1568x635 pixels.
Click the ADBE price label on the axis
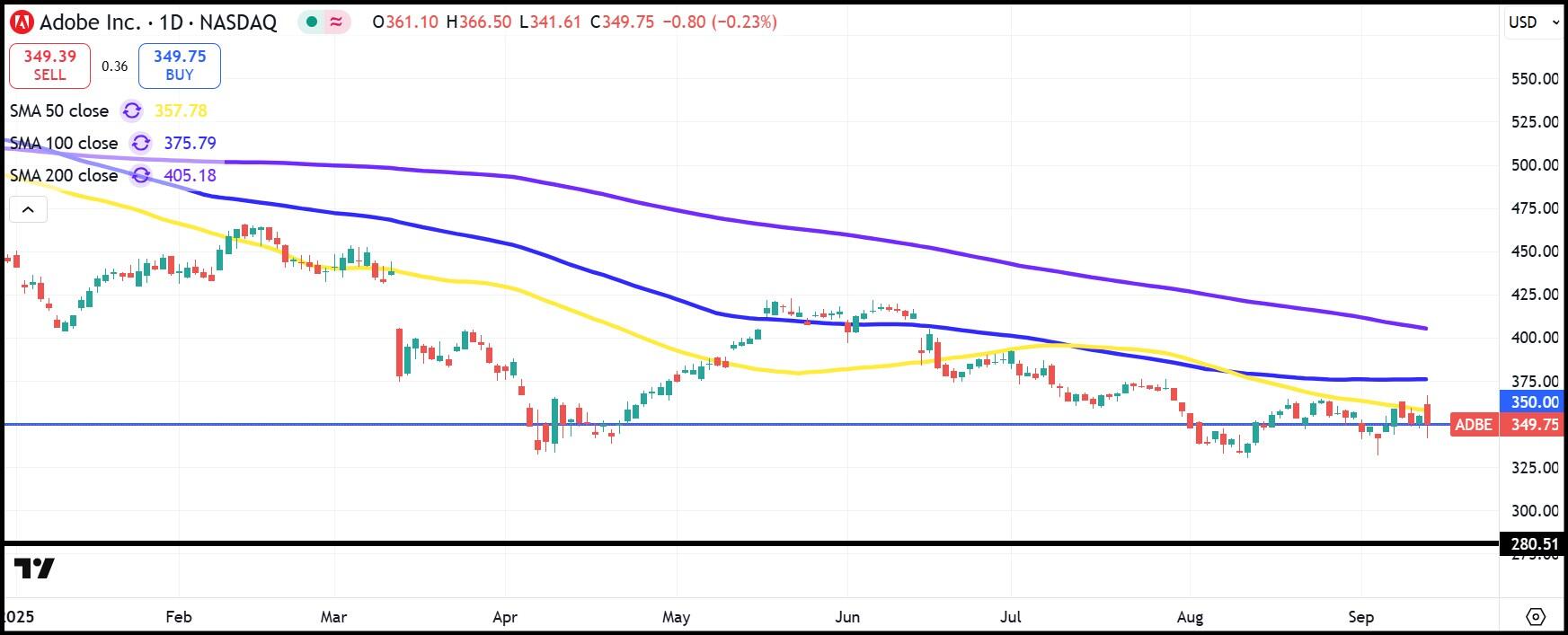[x=1474, y=425]
